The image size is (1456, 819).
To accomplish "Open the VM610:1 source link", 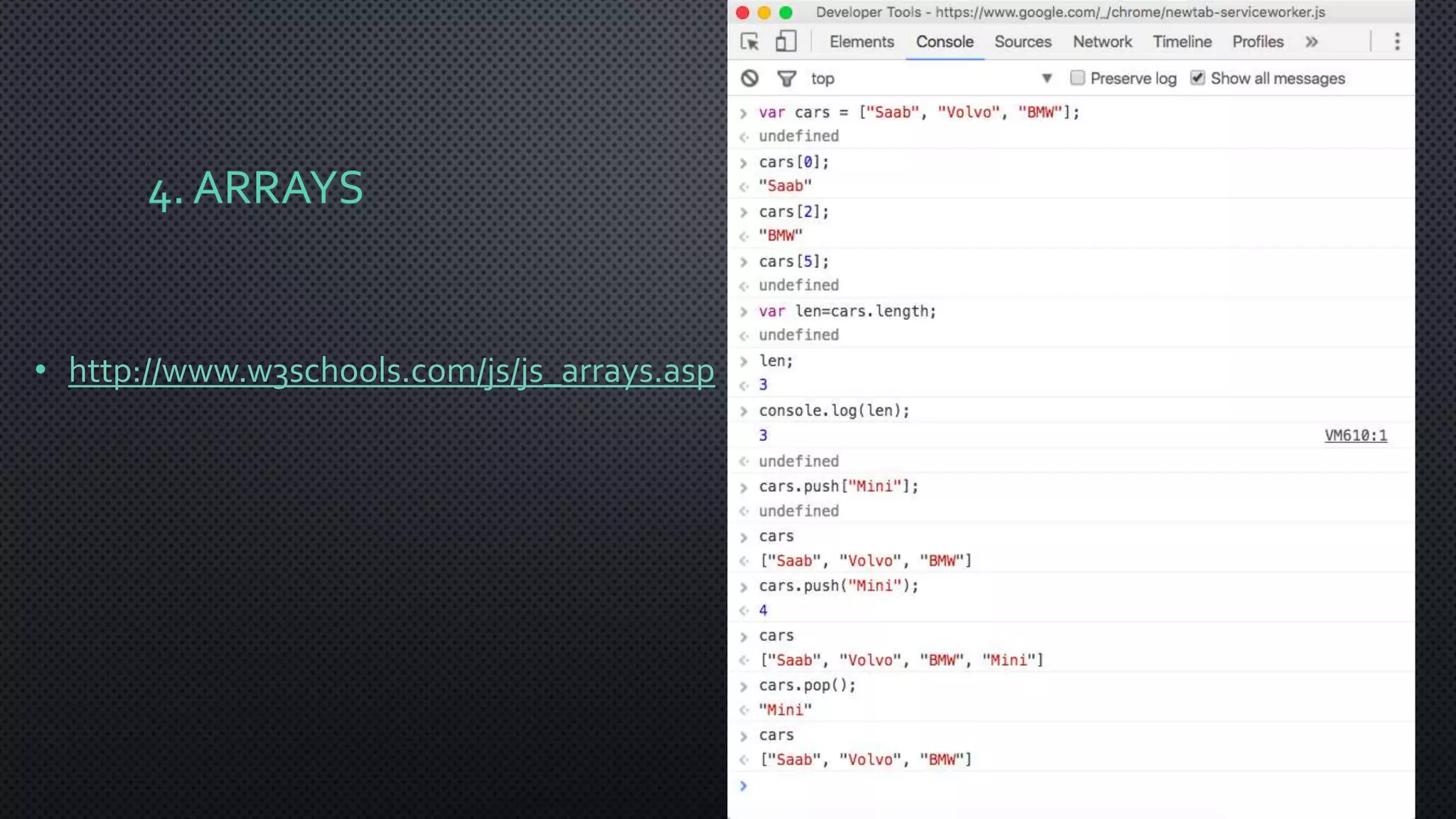I will (x=1356, y=435).
